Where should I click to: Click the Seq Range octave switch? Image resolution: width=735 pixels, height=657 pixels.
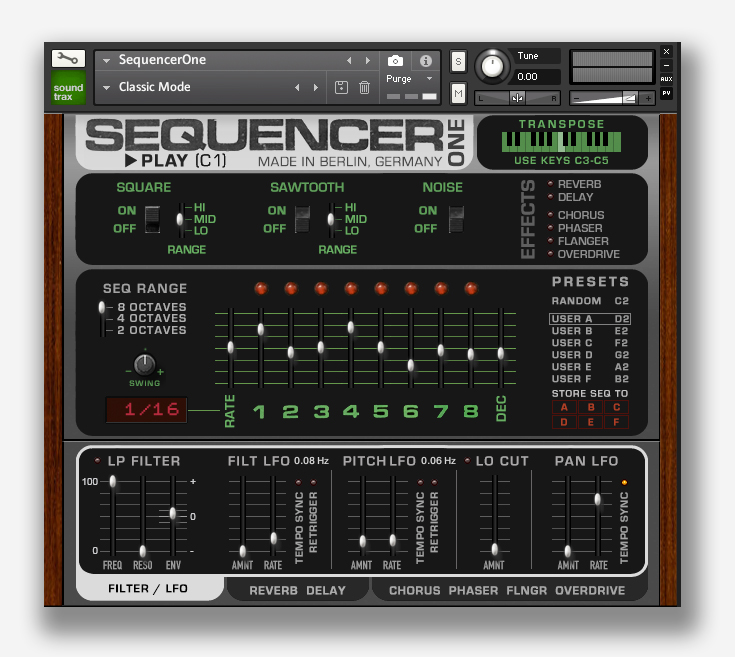[x=102, y=319]
